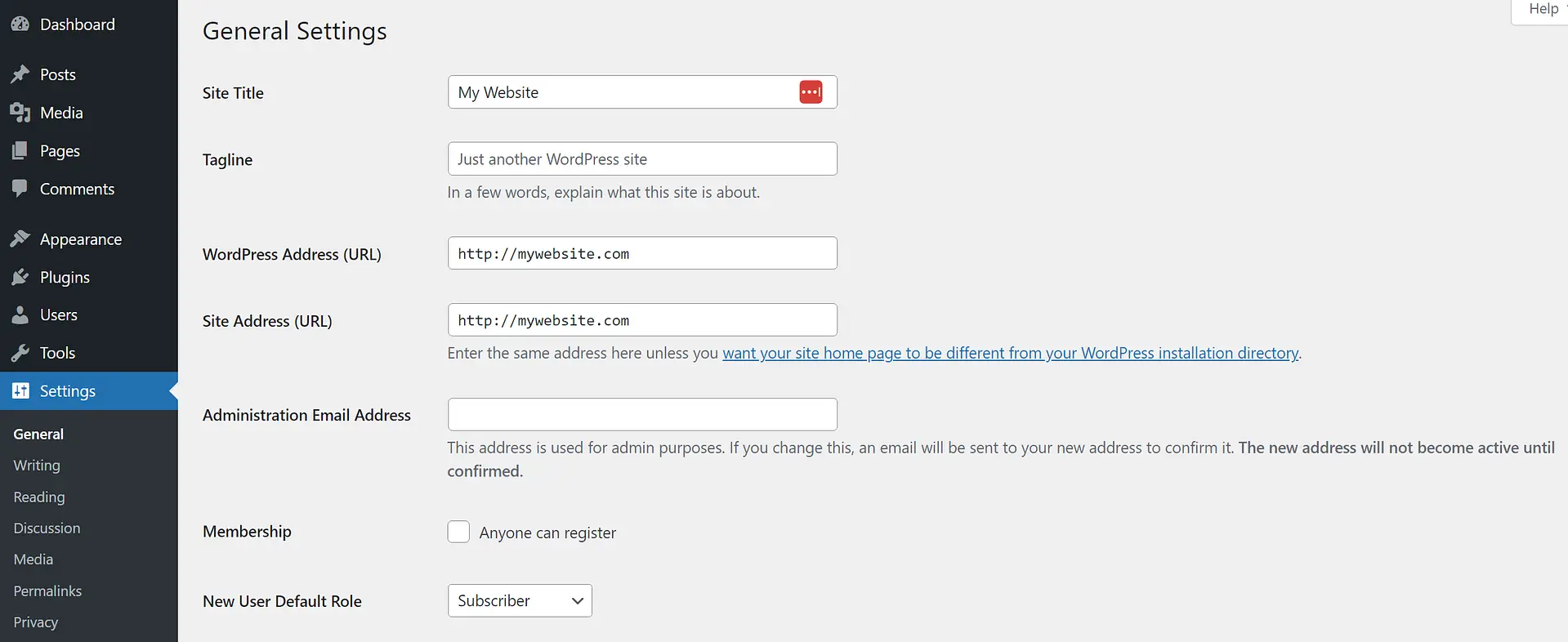Focus the Site Title text field
Viewport: 1568px width, 642px height.
[x=642, y=92]
